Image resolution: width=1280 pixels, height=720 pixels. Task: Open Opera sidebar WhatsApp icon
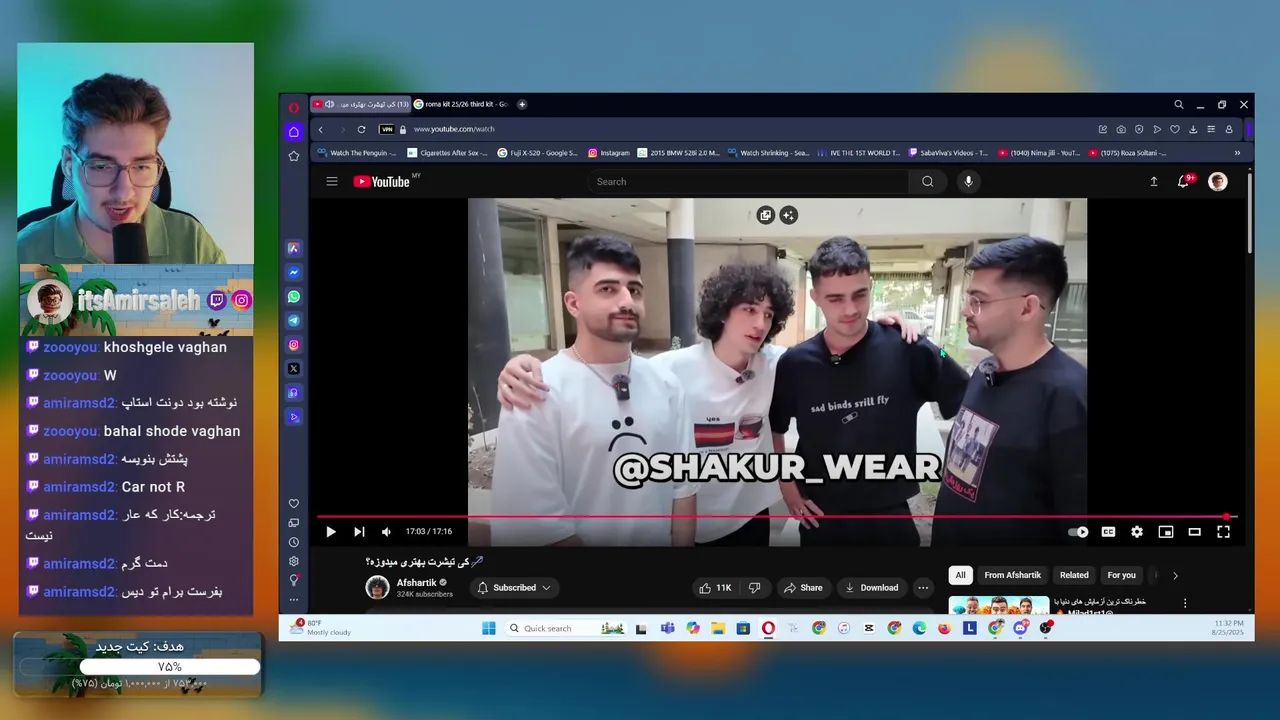tap(293, 297)
